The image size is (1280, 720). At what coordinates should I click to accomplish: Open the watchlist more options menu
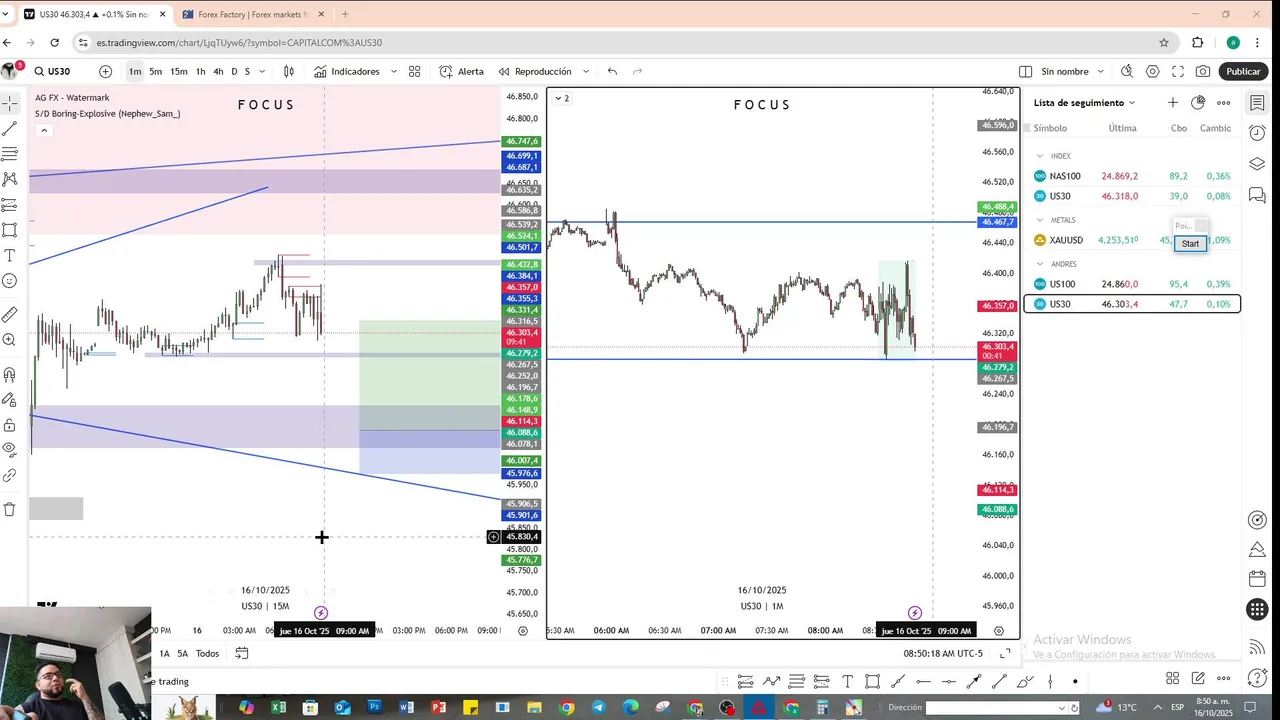tap(1223, 102)
